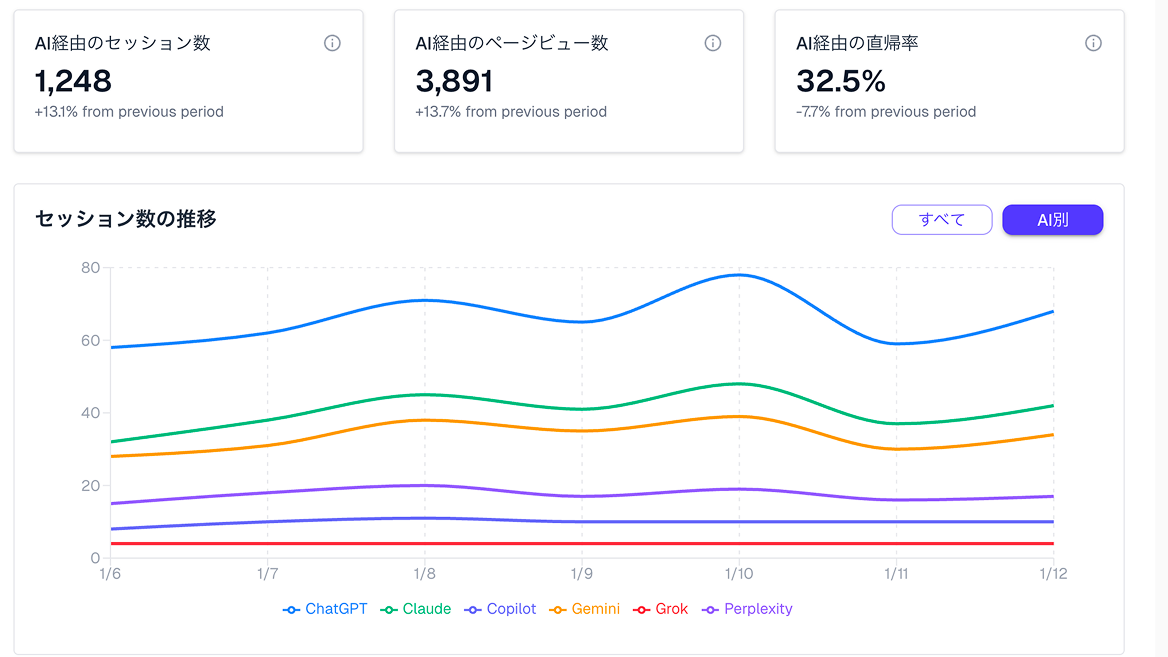Click the 1/8 label on the x-axis
The width and height of the screenshot is (1168, 657).
[424, 573]
